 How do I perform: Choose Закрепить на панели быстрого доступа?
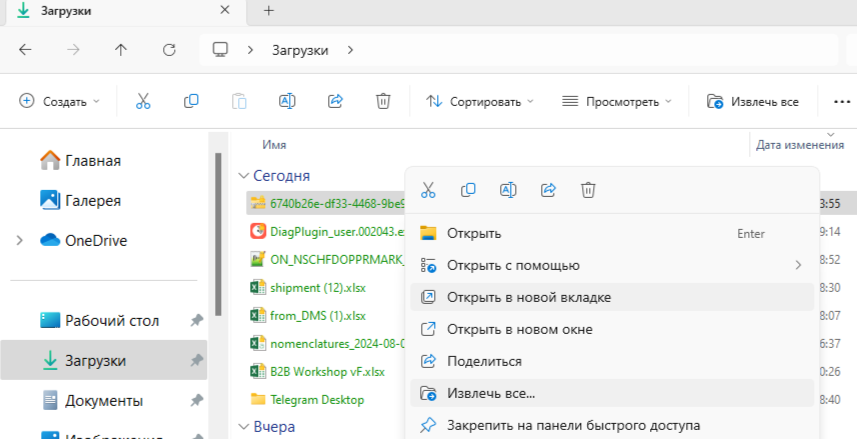pyautogui.click(x=612, y=425)
